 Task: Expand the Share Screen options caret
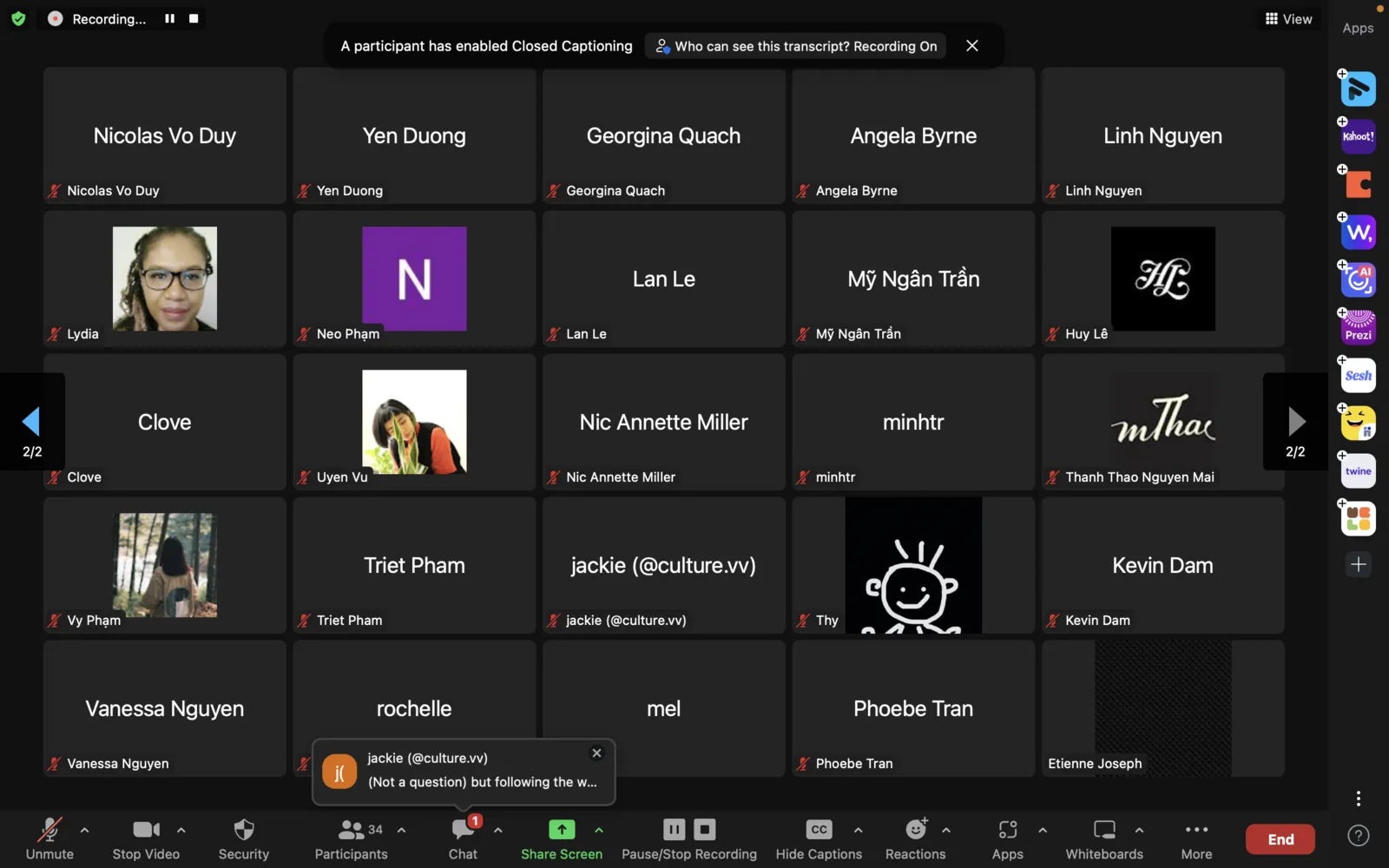tap(599, 831)
